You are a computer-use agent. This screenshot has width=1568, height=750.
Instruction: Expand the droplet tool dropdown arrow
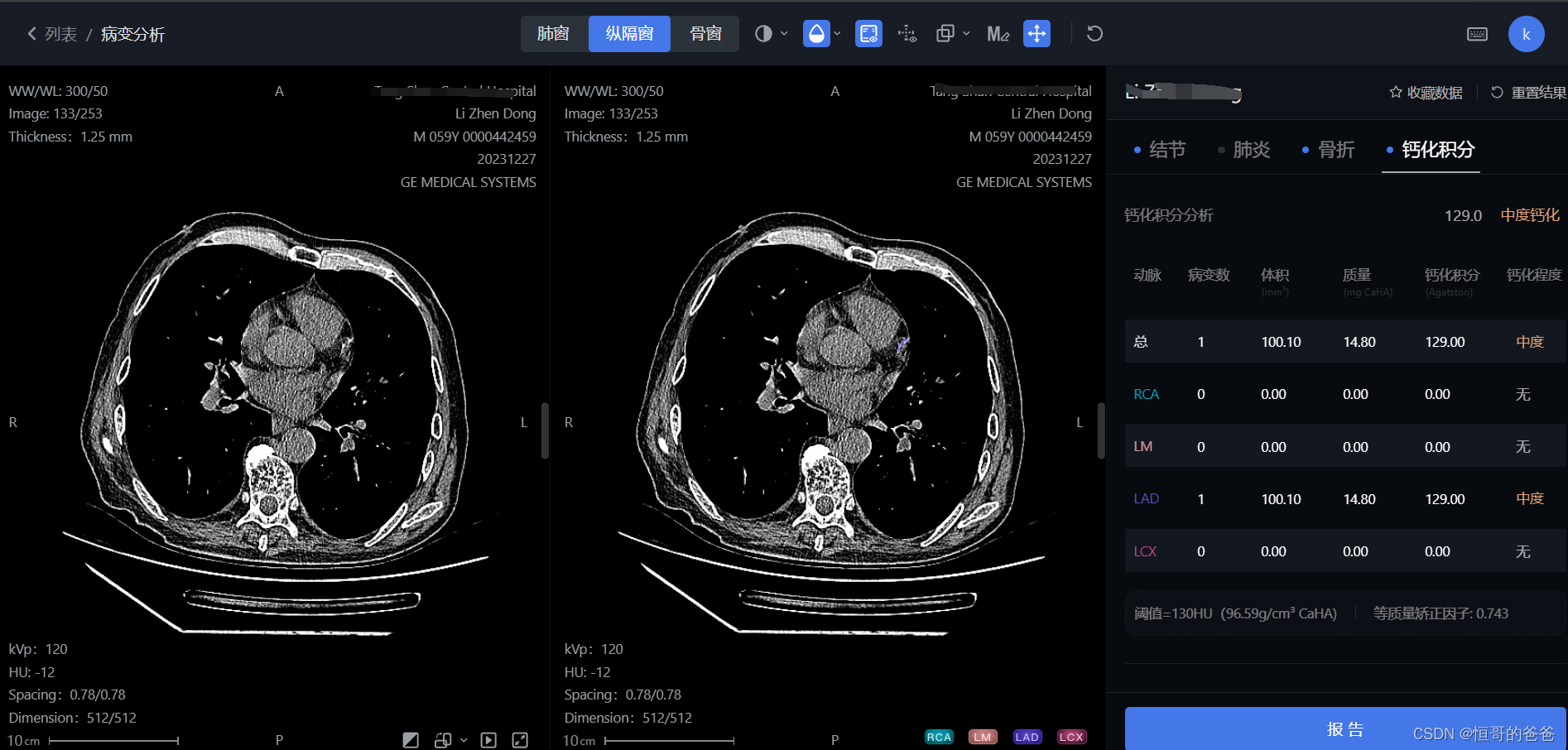(x=838, y=34)
